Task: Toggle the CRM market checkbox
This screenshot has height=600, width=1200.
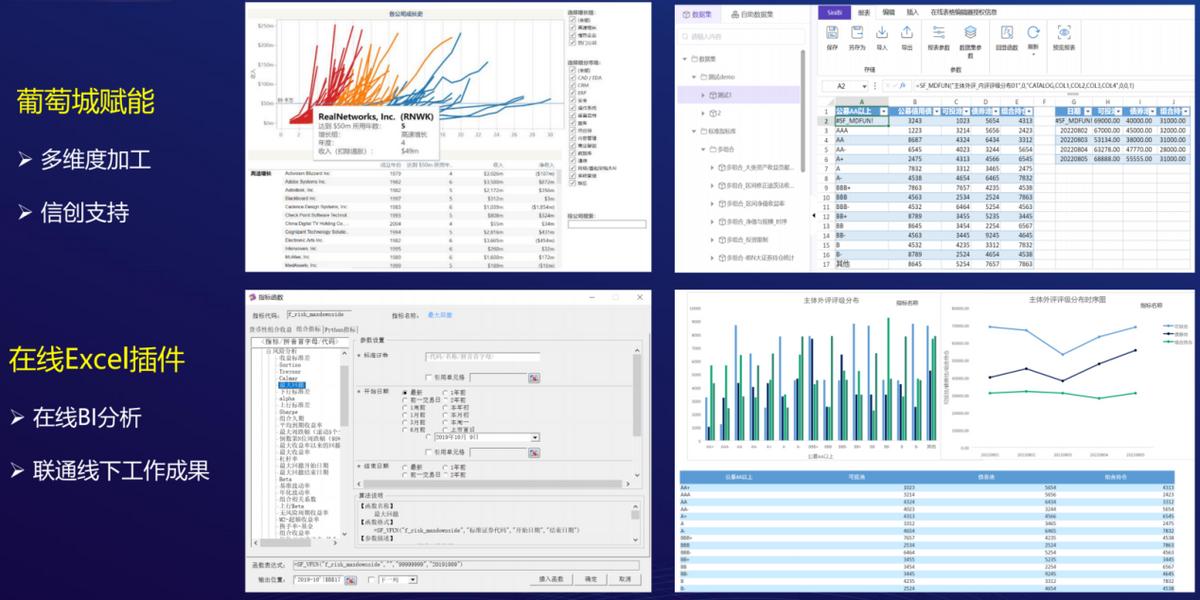Action: [x=573, y=86]
